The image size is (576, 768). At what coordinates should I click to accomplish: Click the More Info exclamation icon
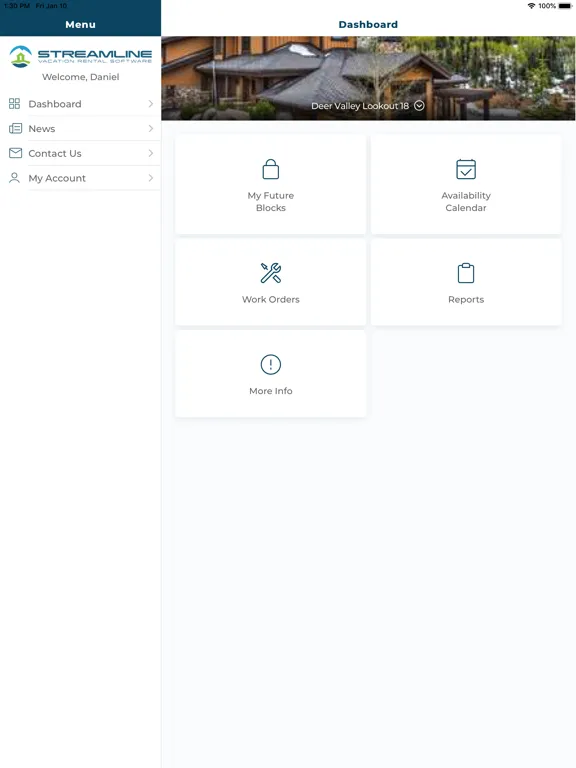tap(270, 364)
